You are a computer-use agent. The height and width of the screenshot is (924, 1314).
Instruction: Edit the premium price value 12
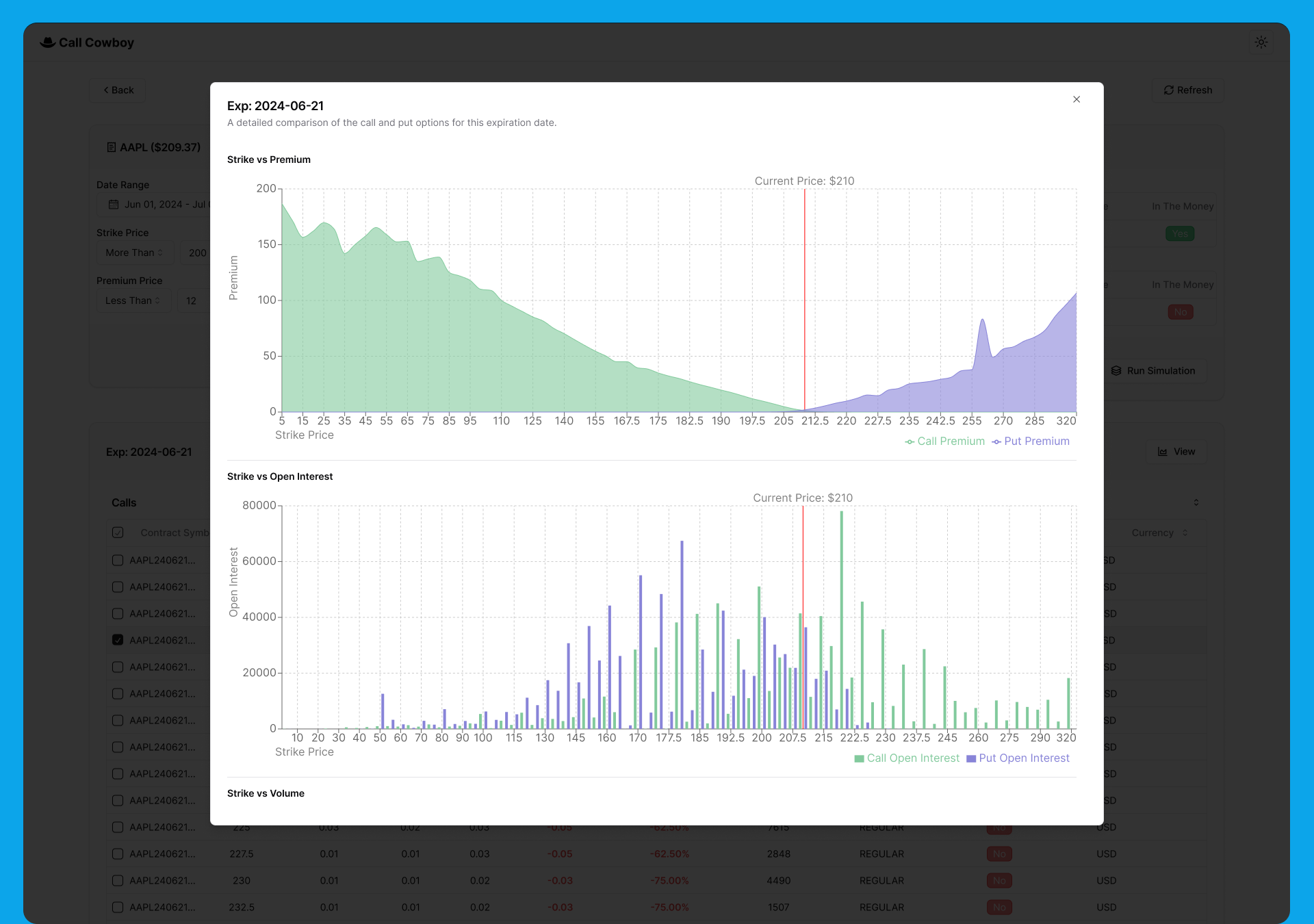click(193, 300)
